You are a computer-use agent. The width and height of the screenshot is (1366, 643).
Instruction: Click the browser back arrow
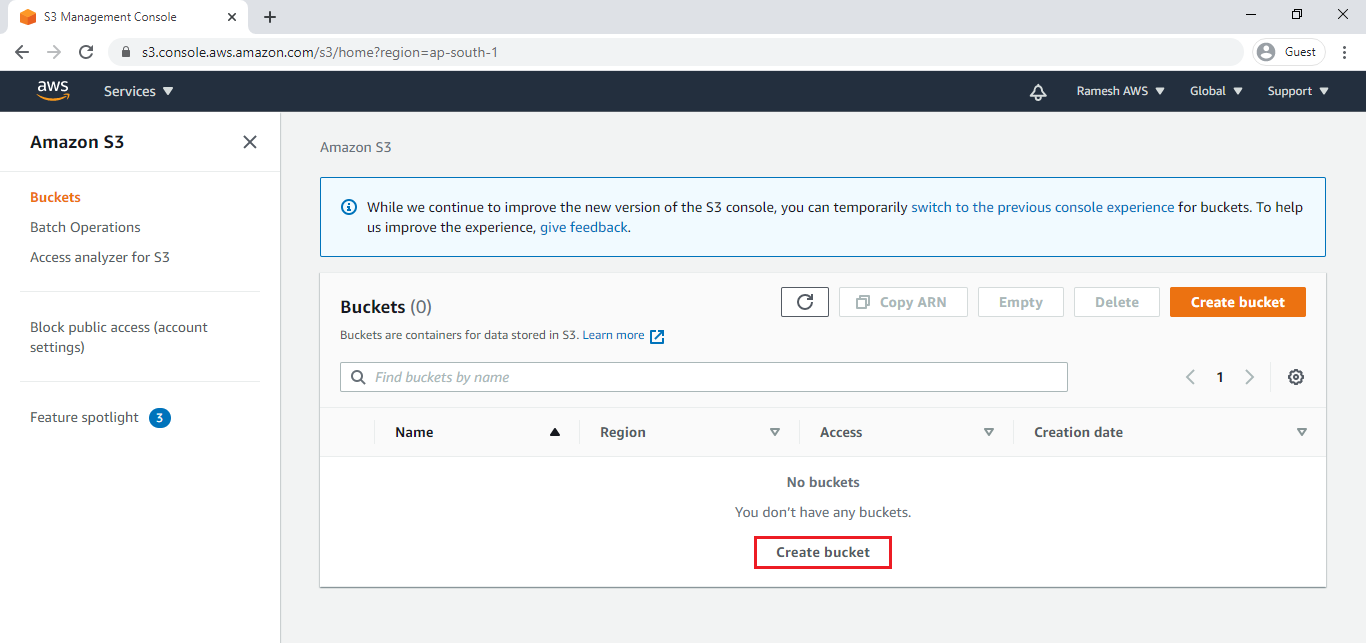coord(22,52)
